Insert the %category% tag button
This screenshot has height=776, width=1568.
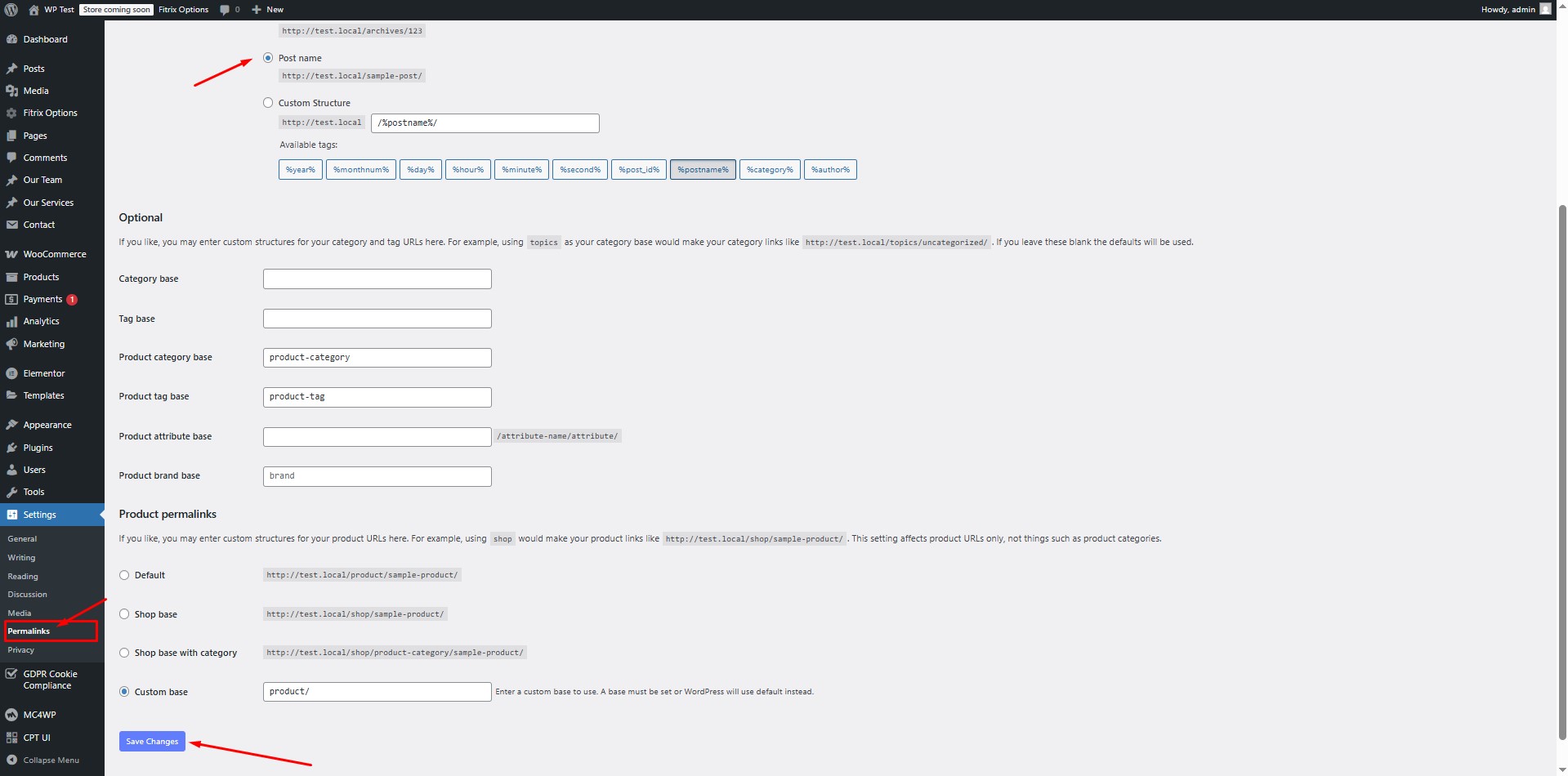[769, 170]
